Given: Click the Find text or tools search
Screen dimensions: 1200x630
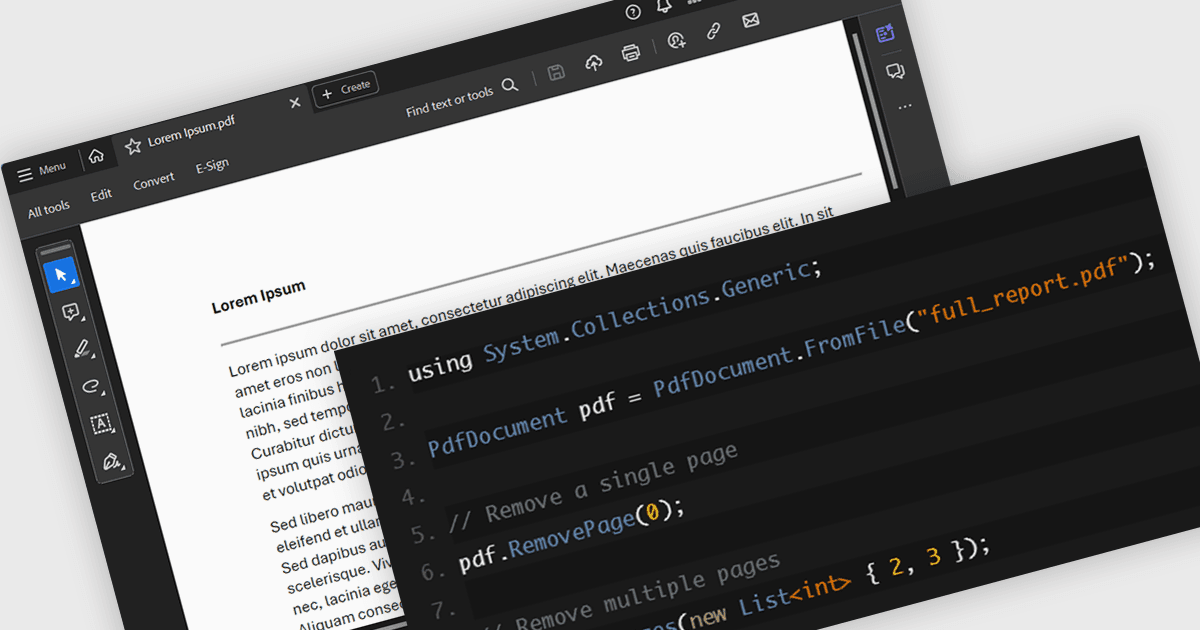Looking at the screenshot, I should coord(449,101).
